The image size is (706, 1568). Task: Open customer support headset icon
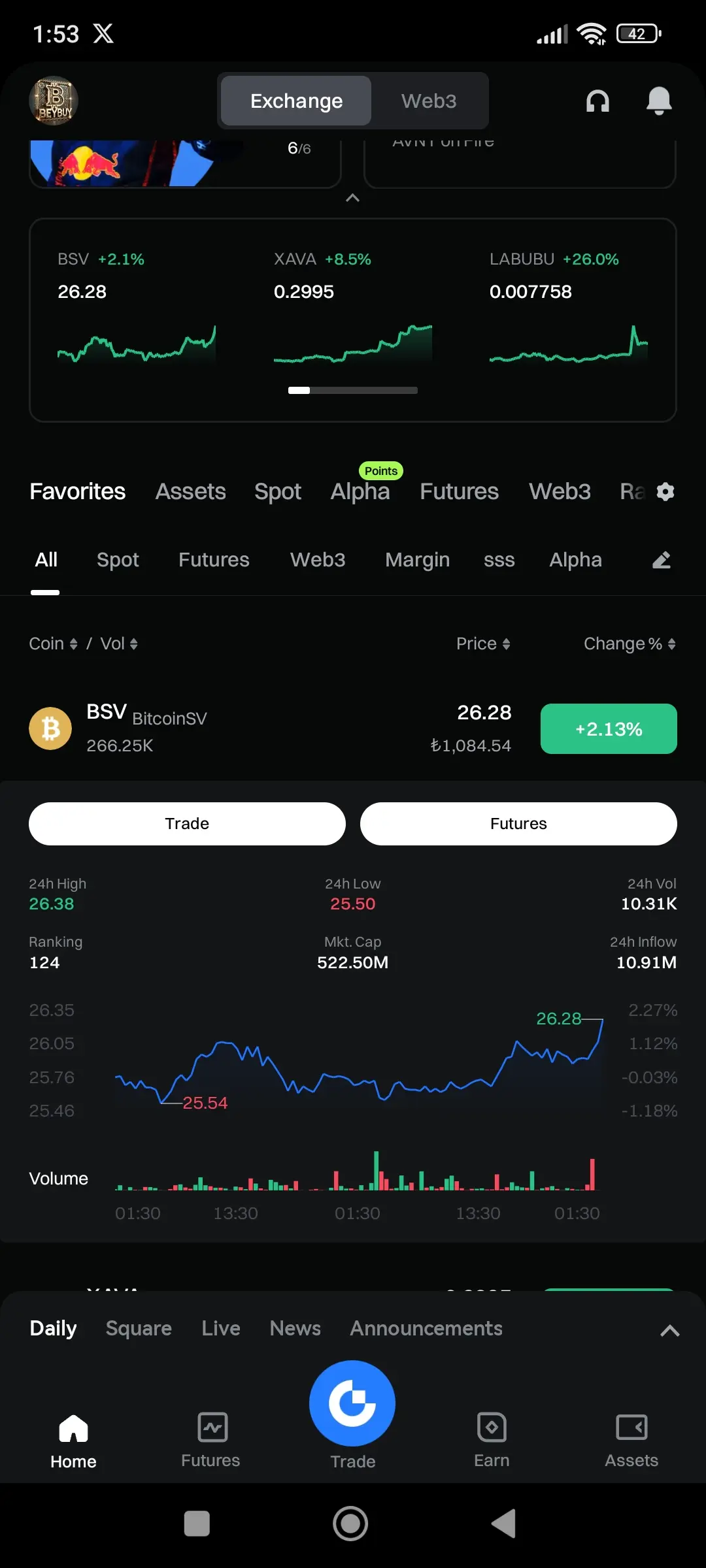[x=597, y=101]
